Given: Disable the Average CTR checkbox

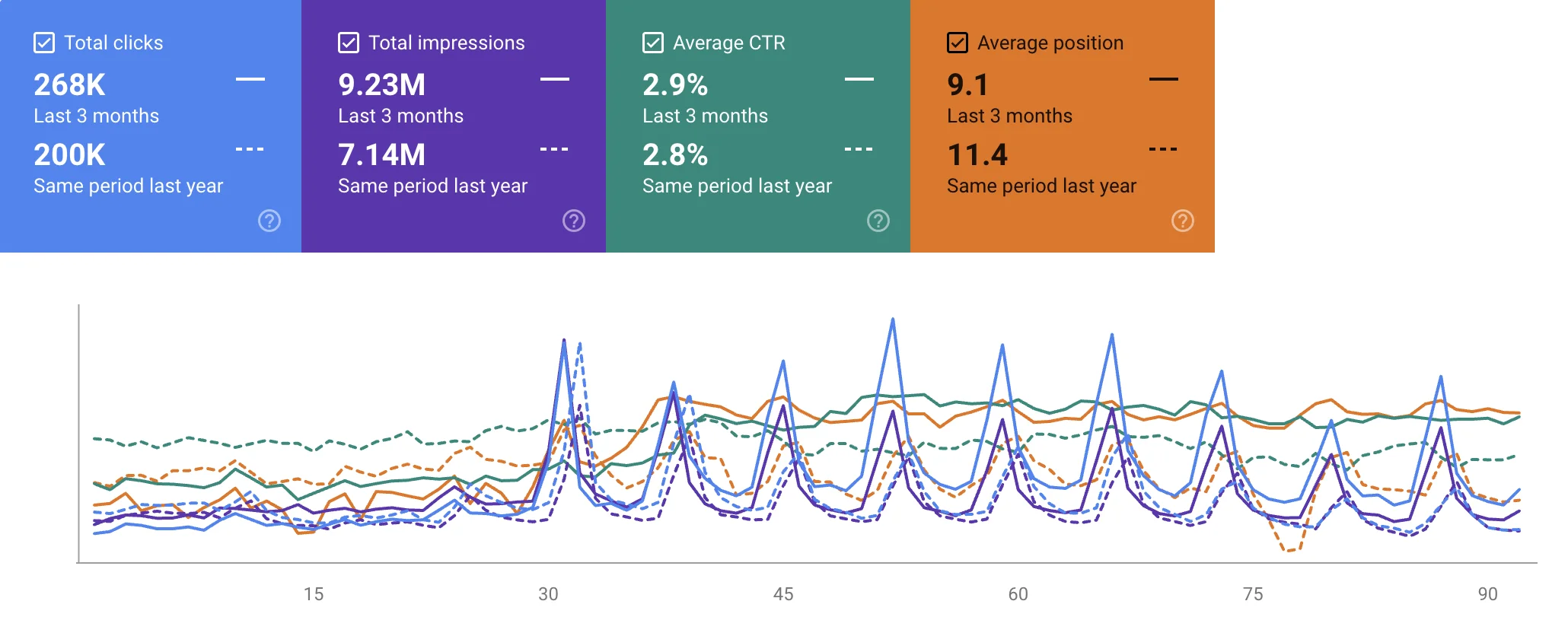Looking at the screenshot, I should 653,43.
